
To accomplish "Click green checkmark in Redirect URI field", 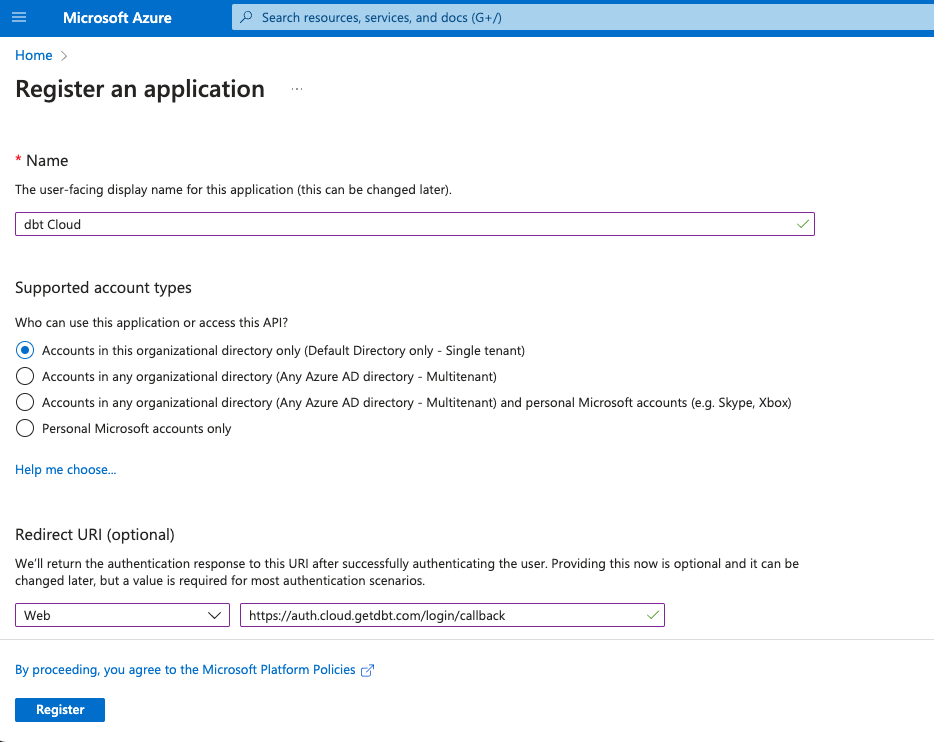I will (x=652, y=615).
